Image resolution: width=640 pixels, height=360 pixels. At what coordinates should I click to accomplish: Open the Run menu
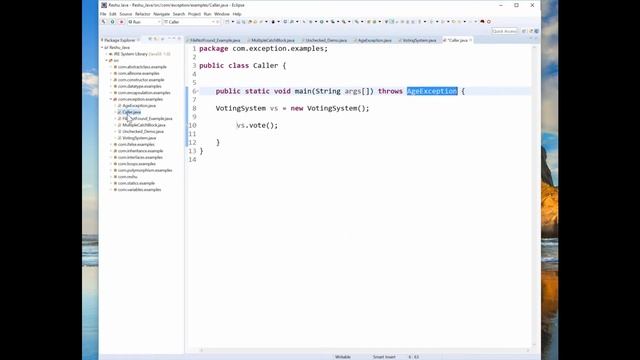[207, 14]
